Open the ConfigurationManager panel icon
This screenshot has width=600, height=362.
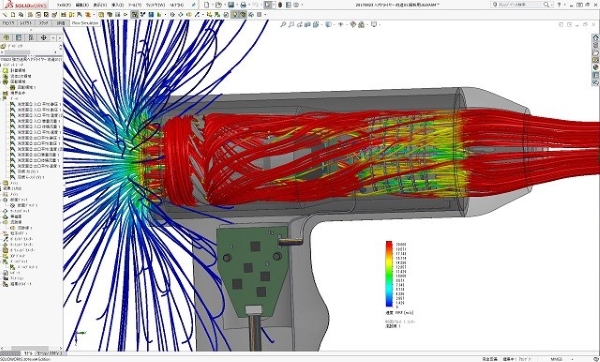31,38
